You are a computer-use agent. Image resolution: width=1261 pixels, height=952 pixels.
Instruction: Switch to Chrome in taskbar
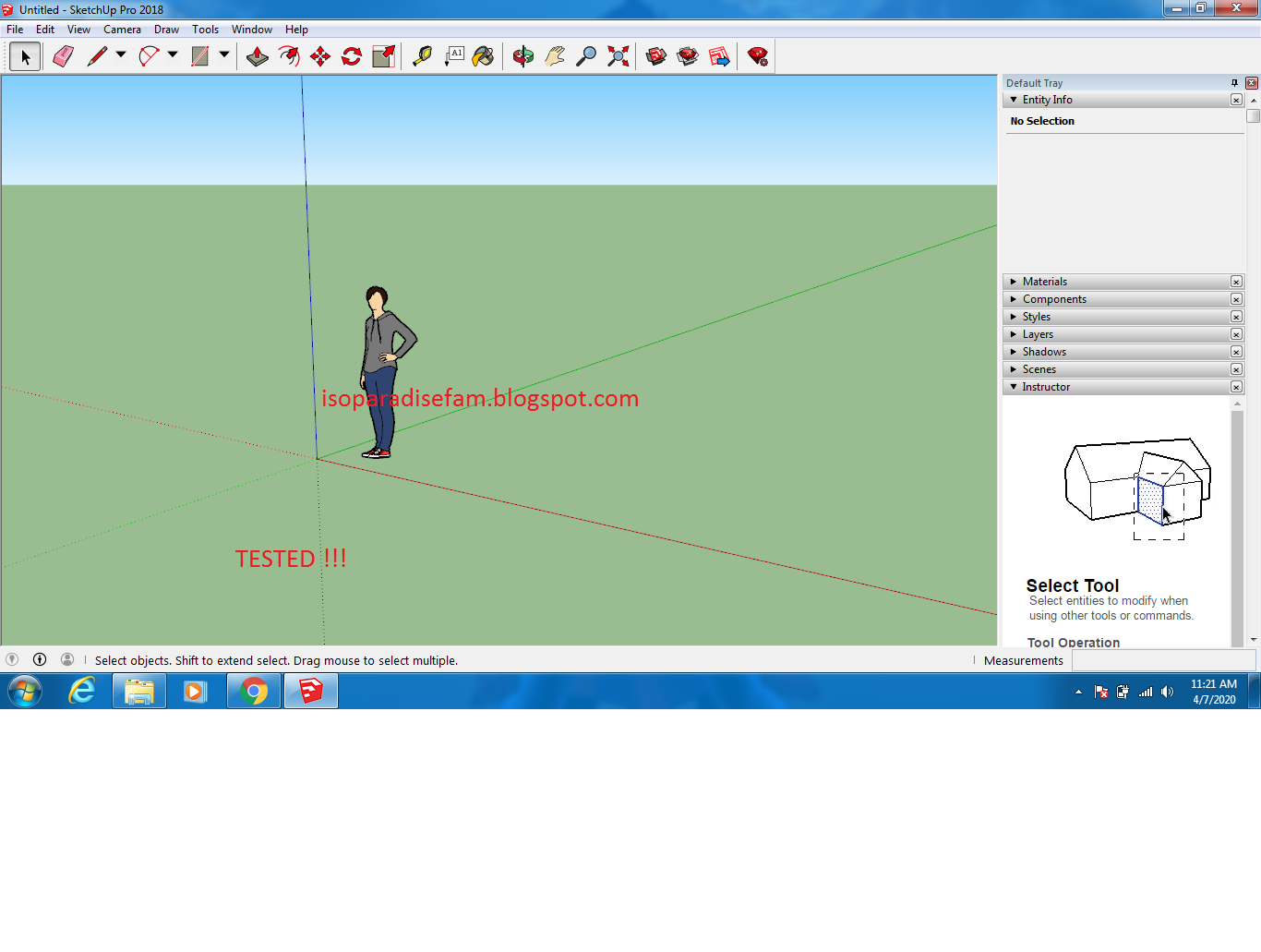click(x=254, y=691)
